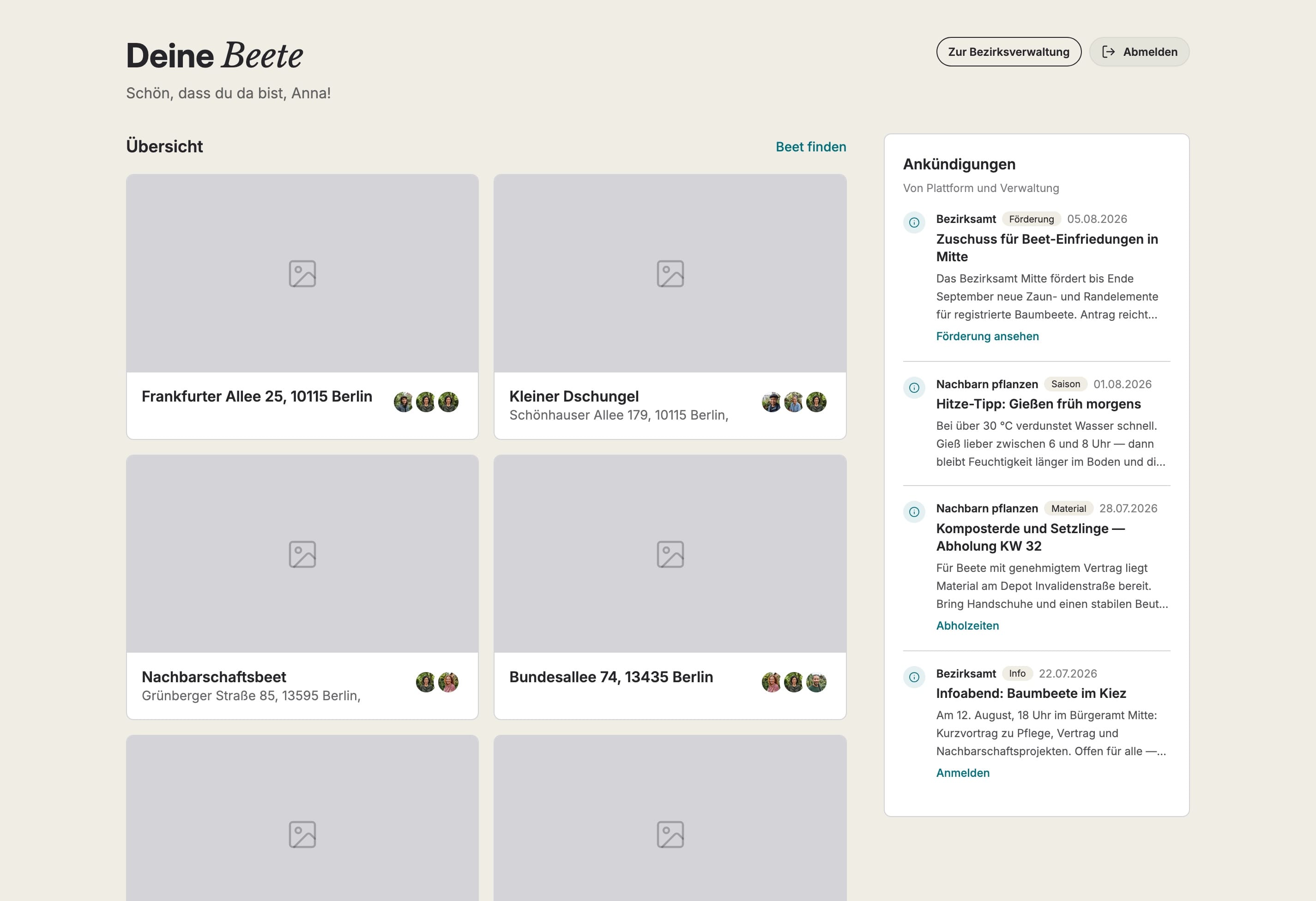
Task: Open the Bundesallee 74, 13435 Berlin title
Action: coord(611,677)
